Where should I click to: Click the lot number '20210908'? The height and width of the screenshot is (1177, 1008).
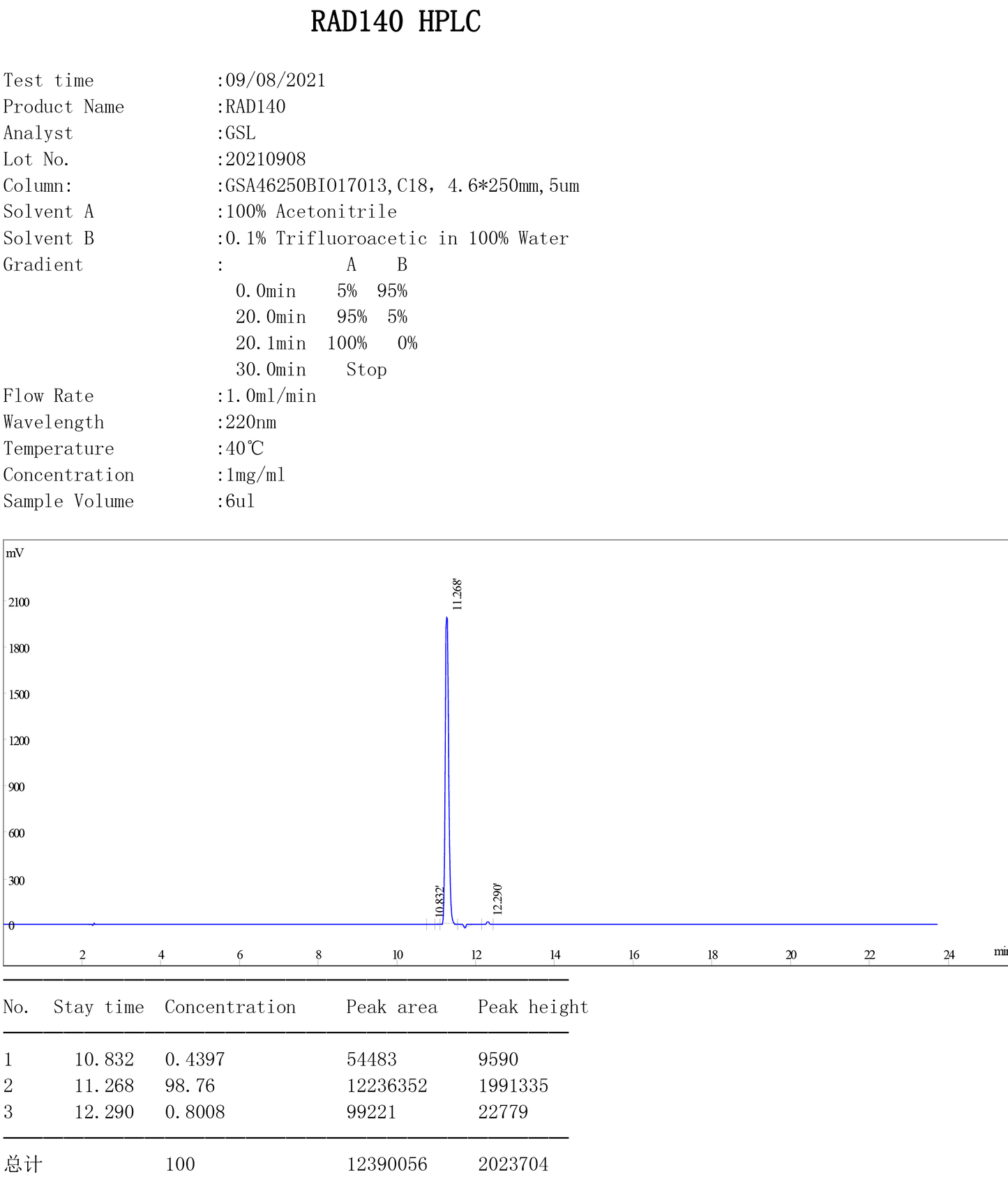266,159
